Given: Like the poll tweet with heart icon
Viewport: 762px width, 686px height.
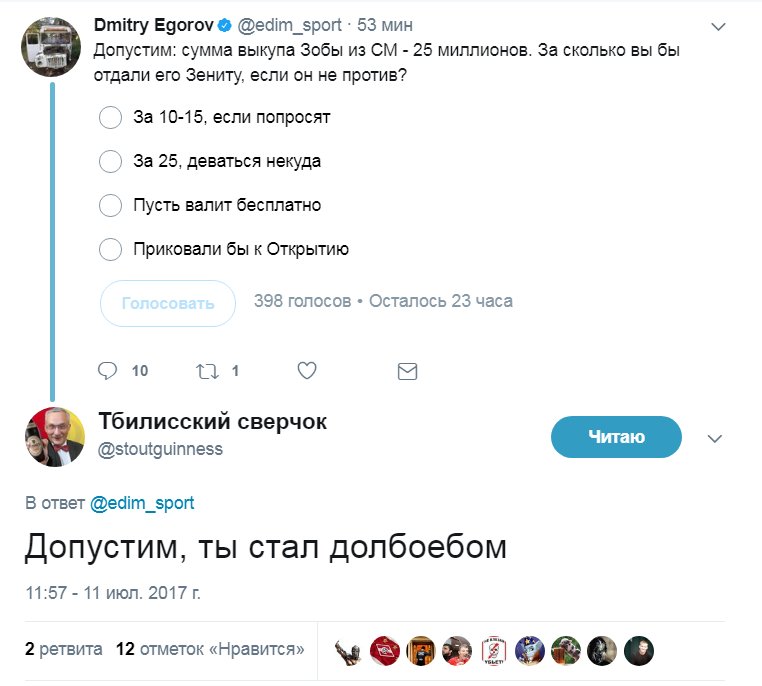Looking at the screenshot, I should point(307,371).
